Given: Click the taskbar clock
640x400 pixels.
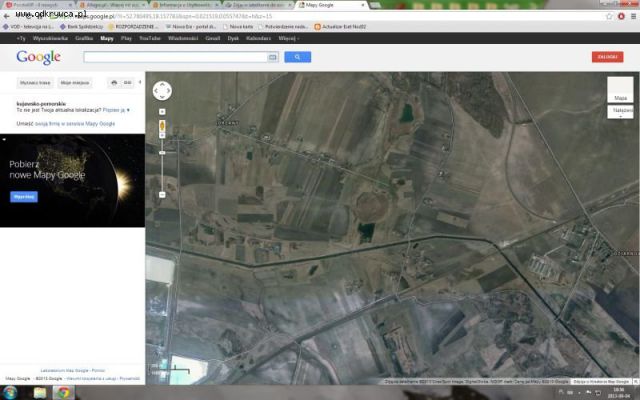Looking at the screenshot, I should (621, 393).
